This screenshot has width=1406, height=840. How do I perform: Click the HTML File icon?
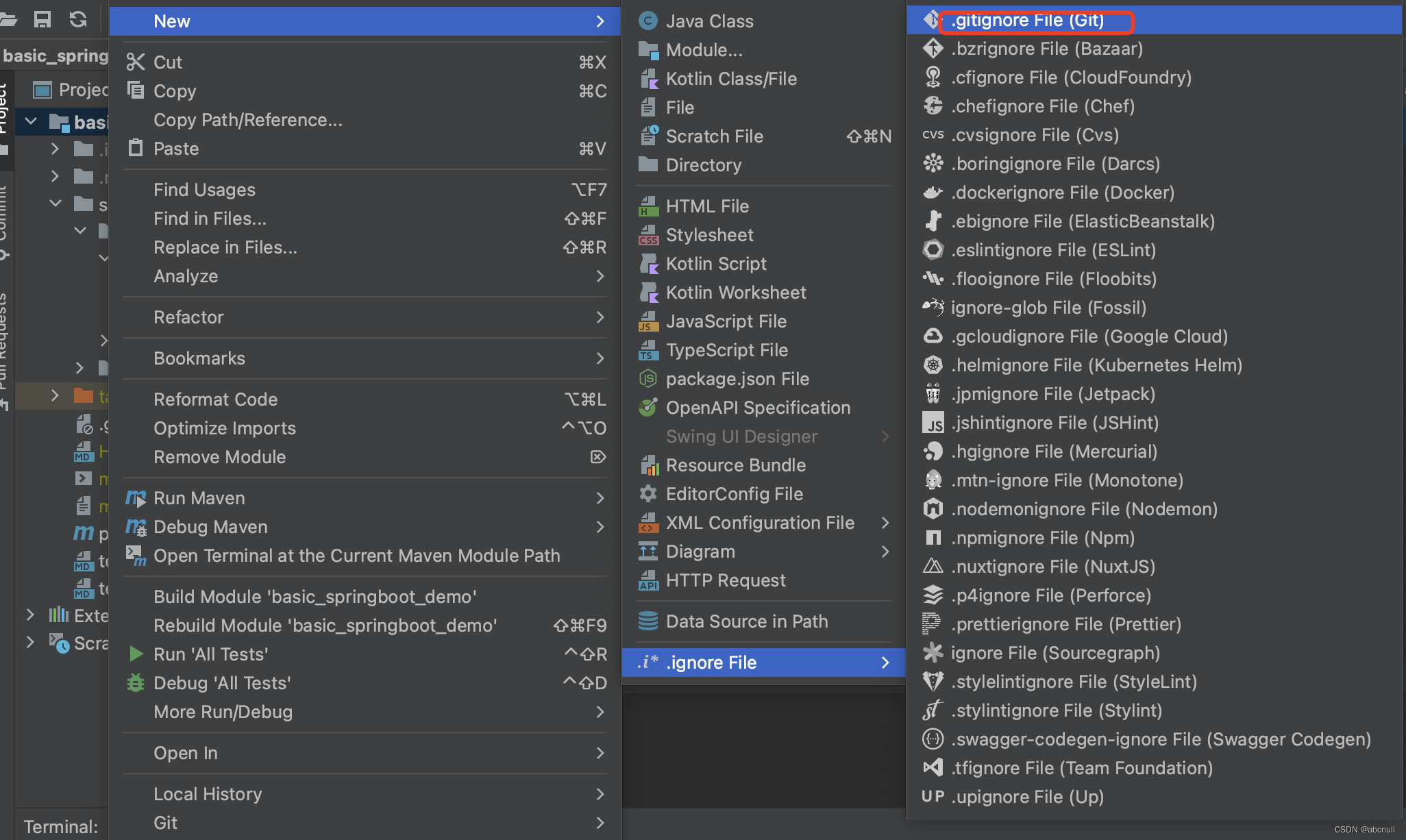pos(647,206)
